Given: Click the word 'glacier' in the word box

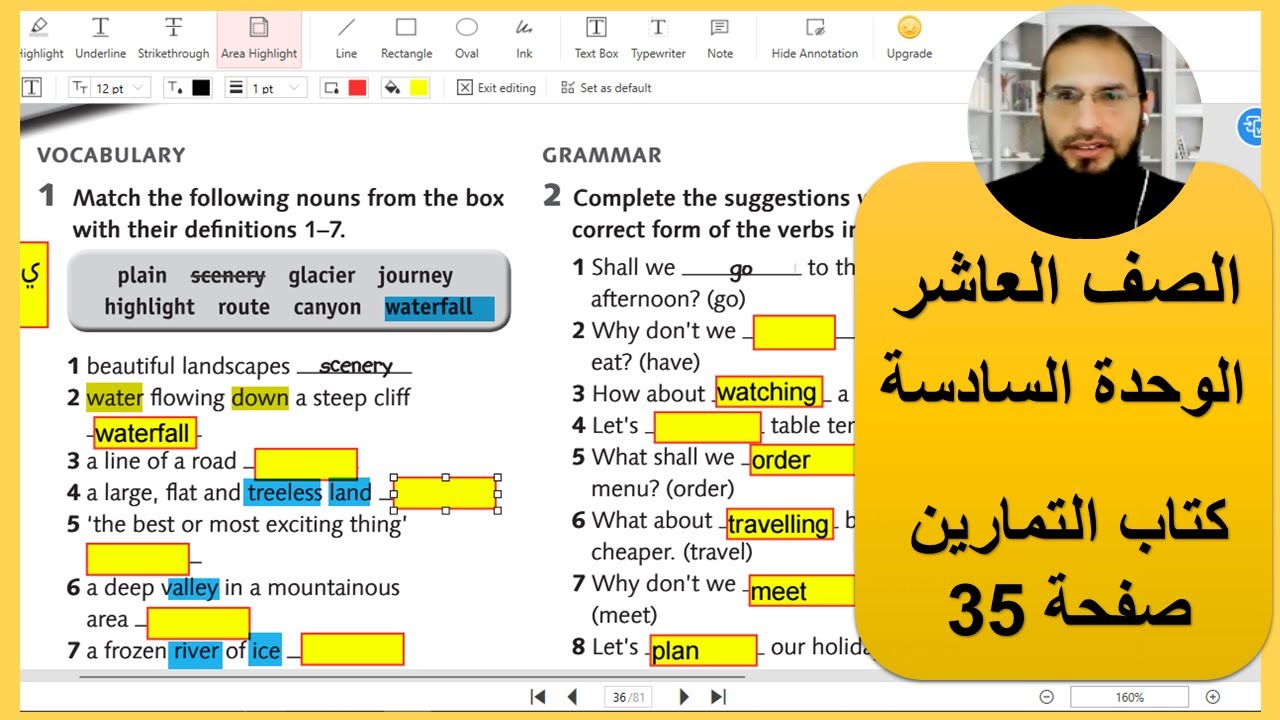Looking at the screenshot, I should pos(322,276).
